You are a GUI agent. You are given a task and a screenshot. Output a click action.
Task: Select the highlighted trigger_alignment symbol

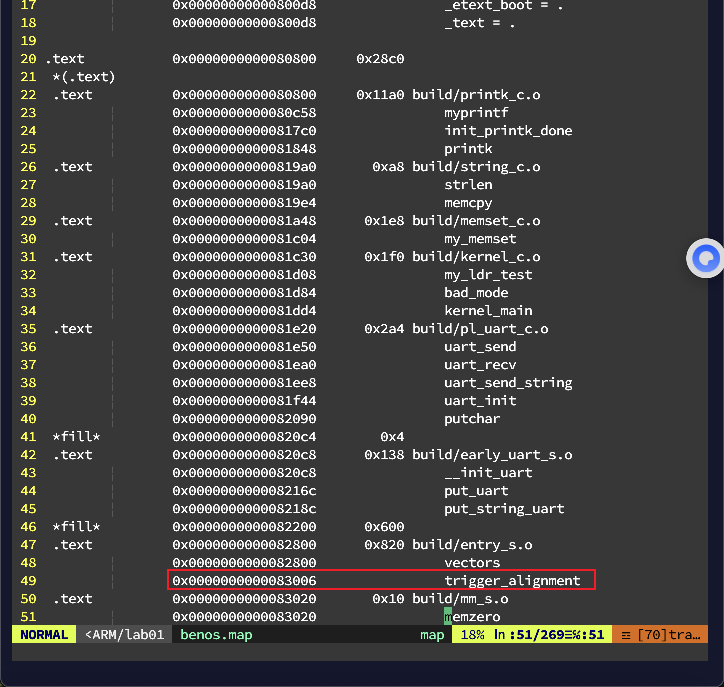512,581
